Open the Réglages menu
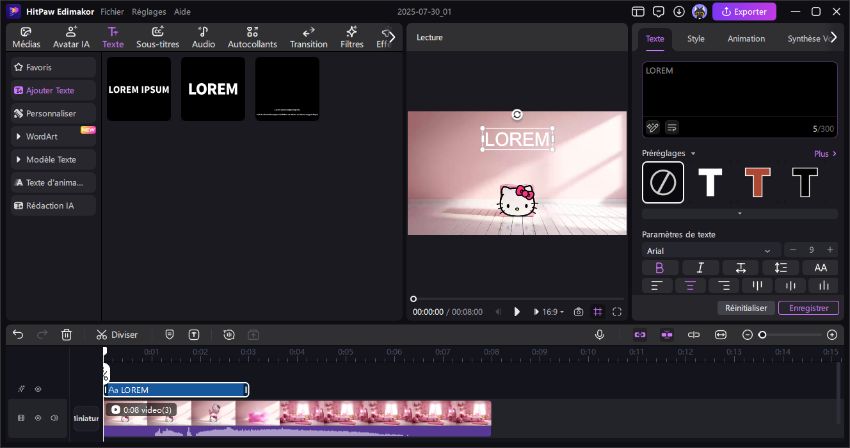 point(149,11)
